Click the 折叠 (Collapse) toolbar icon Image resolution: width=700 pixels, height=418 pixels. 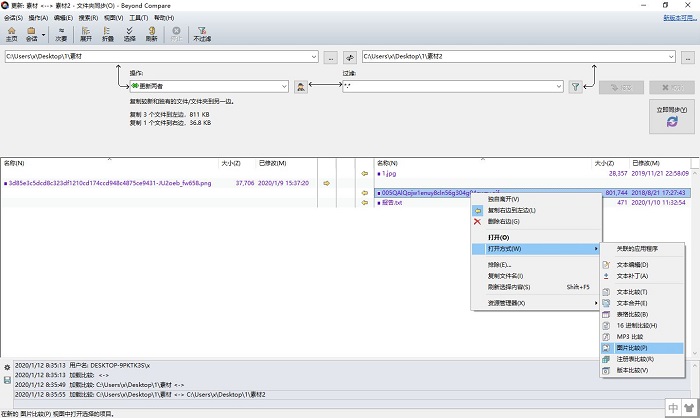tap(108, 34)
